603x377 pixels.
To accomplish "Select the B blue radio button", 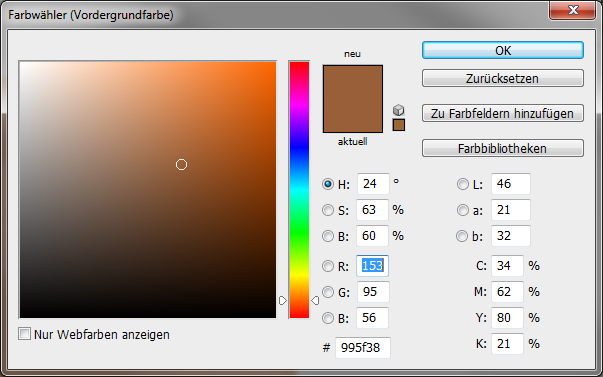I will (x=328, y=318).
